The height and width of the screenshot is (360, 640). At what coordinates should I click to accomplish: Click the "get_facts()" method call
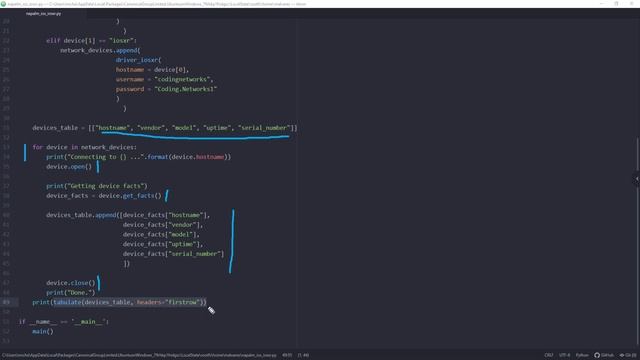coord(142,196)
